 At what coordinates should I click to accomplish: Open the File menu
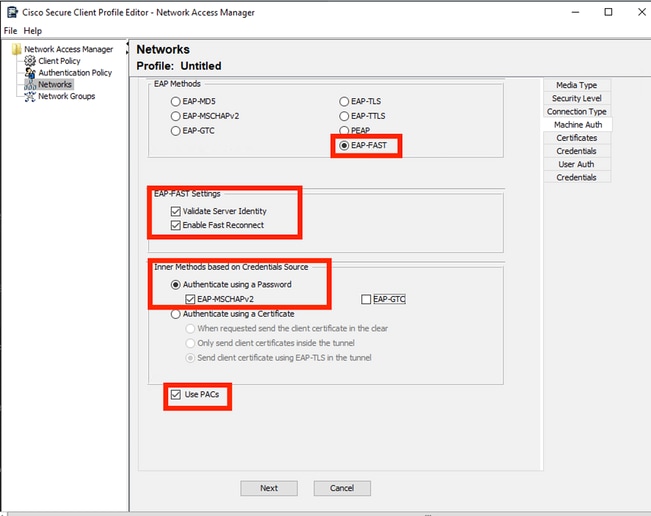pyautogui.click(x=10, y=31)
